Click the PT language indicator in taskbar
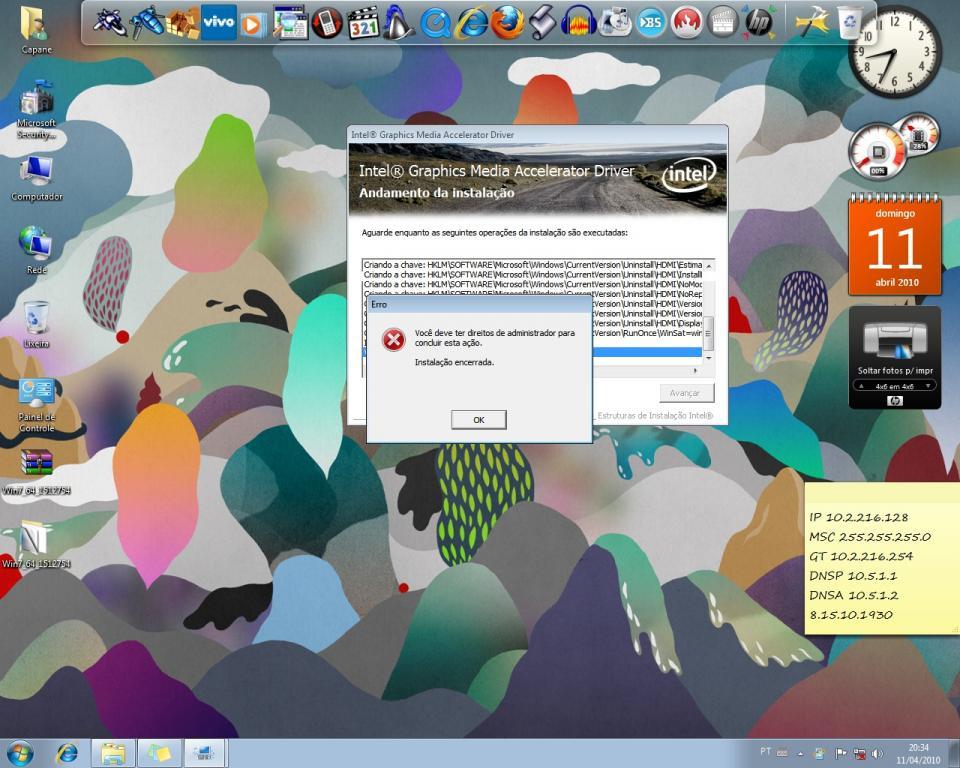 pyautogui.click(x=765, y=752)
